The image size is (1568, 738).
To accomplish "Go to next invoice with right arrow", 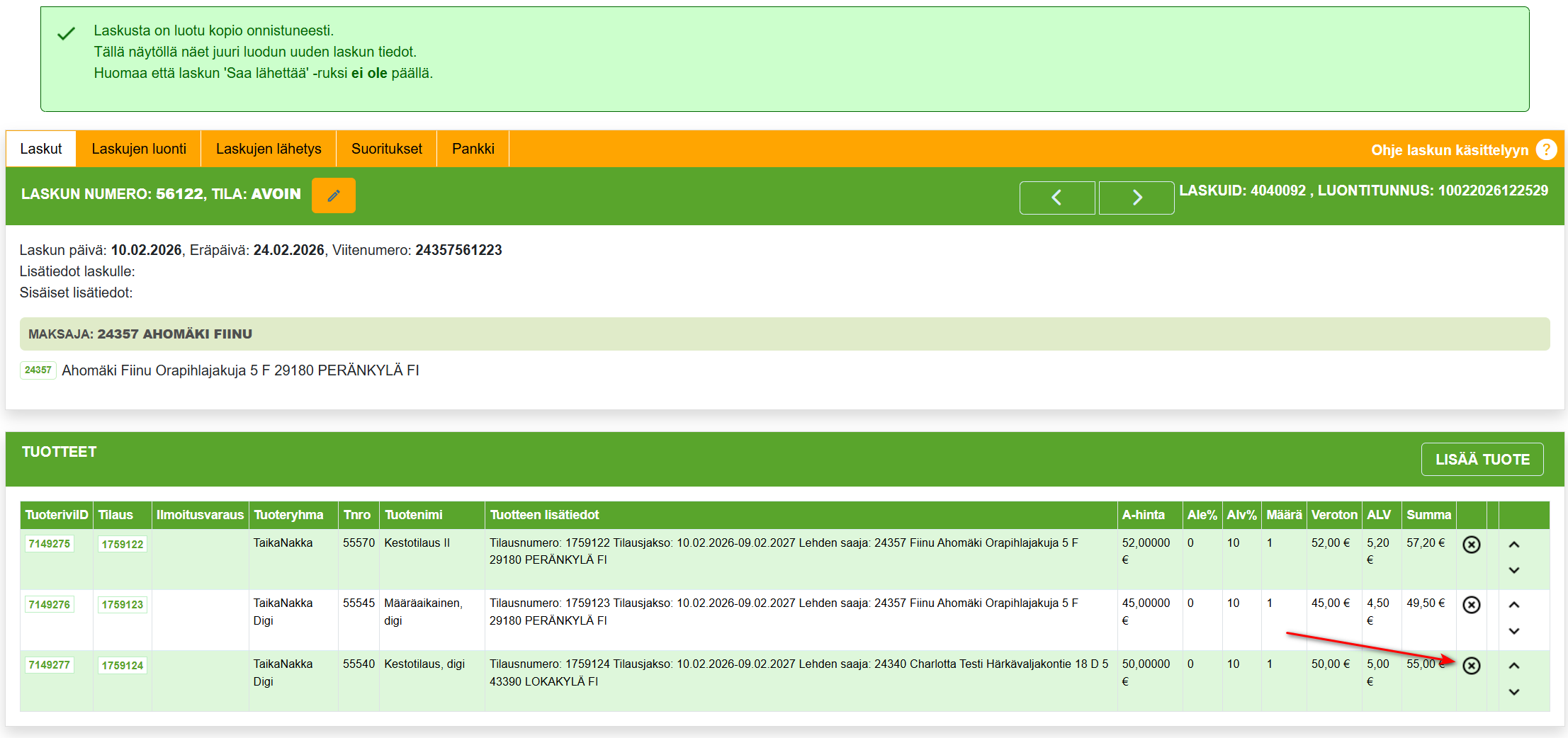I will [x=1136, y=198].
